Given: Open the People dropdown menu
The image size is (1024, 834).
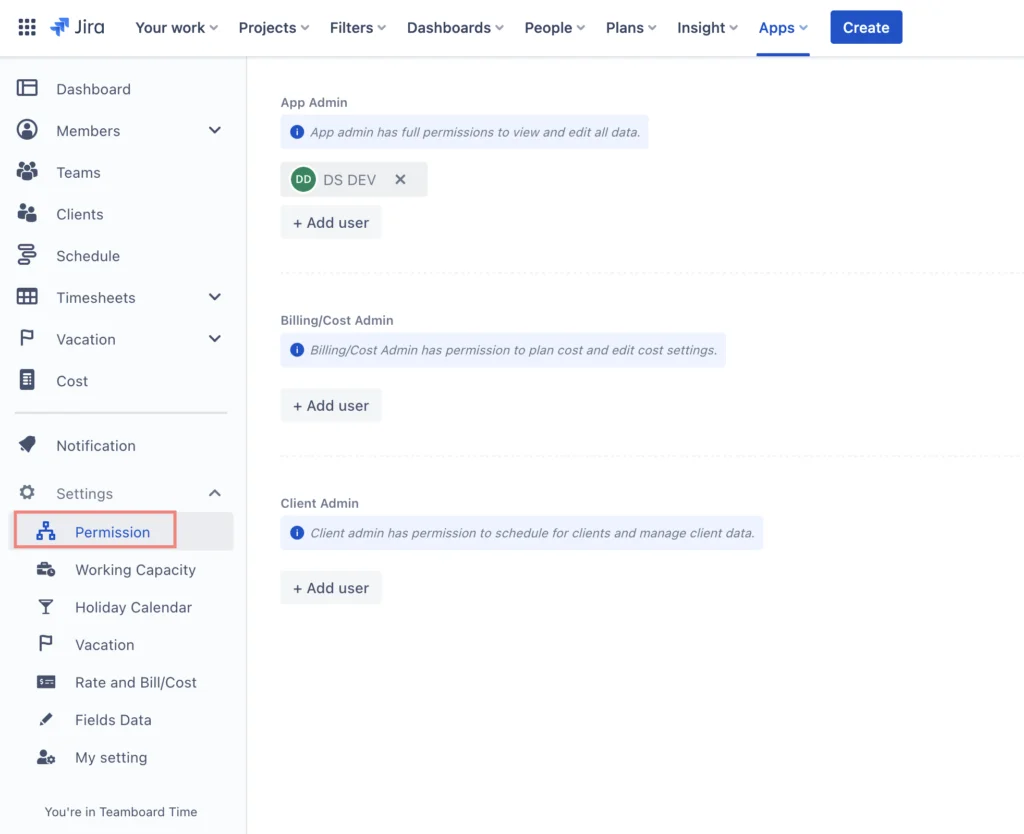Looking at the screenshot, I should 554,27.
